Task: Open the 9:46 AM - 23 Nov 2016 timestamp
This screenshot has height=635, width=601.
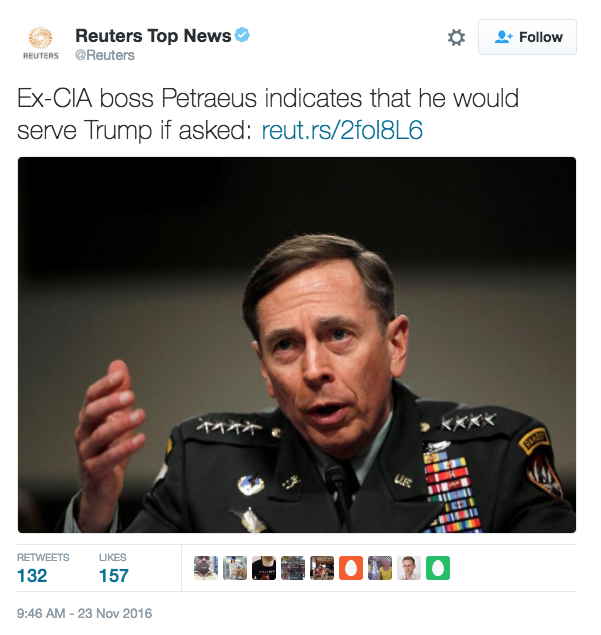Action: 84,613
